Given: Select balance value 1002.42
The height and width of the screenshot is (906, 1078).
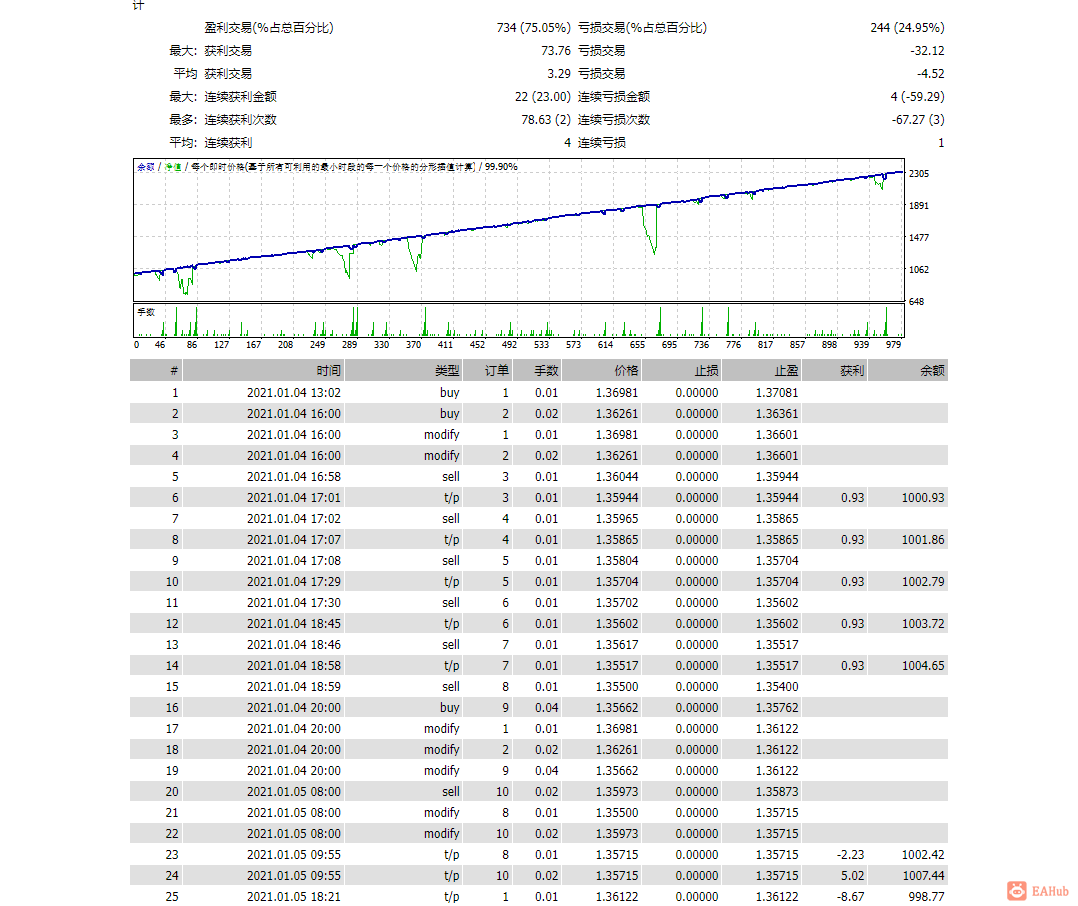Looking at the screenshot, I should (923, 854).
